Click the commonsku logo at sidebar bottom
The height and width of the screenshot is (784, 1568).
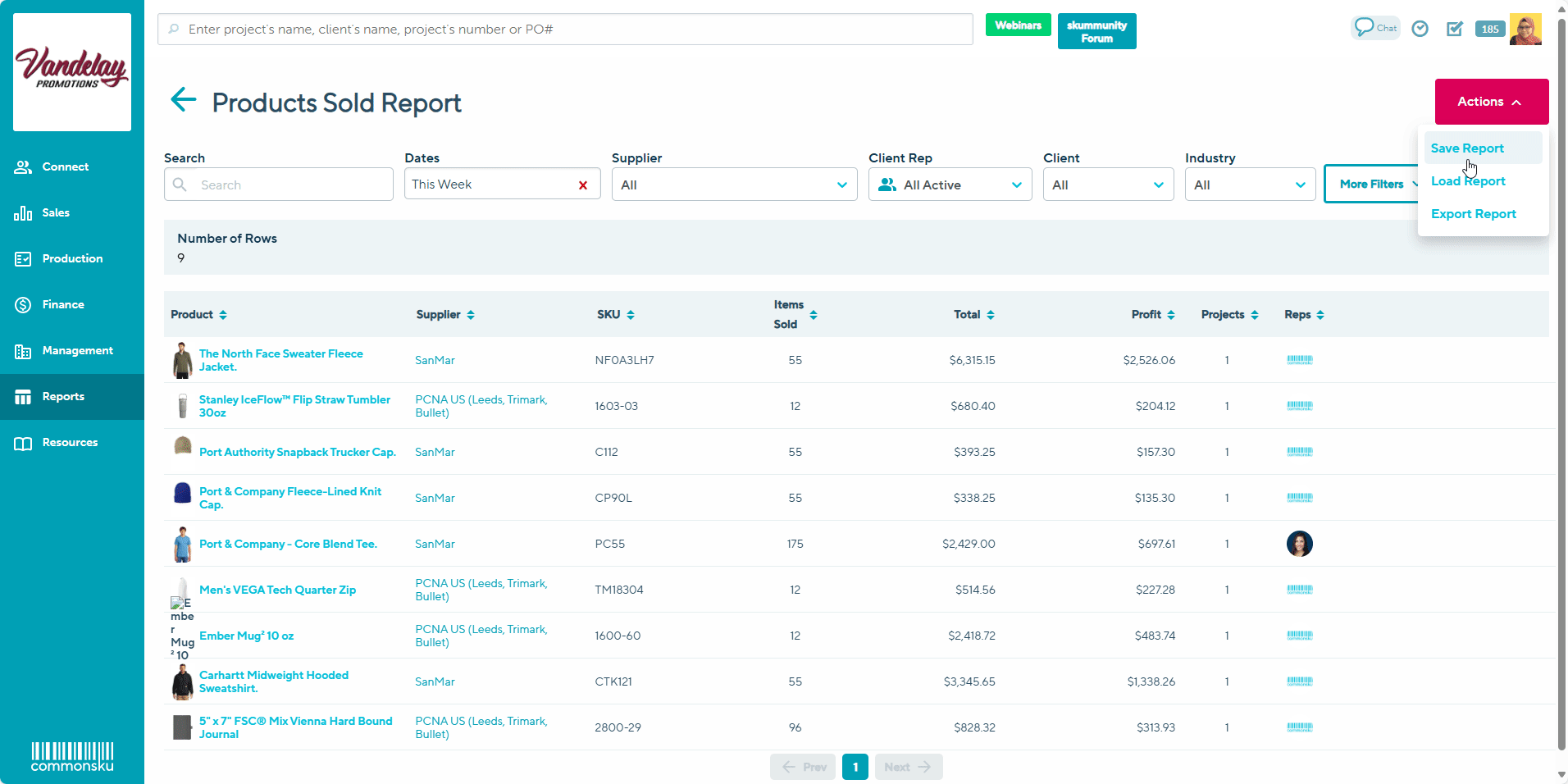click(72, 756)
